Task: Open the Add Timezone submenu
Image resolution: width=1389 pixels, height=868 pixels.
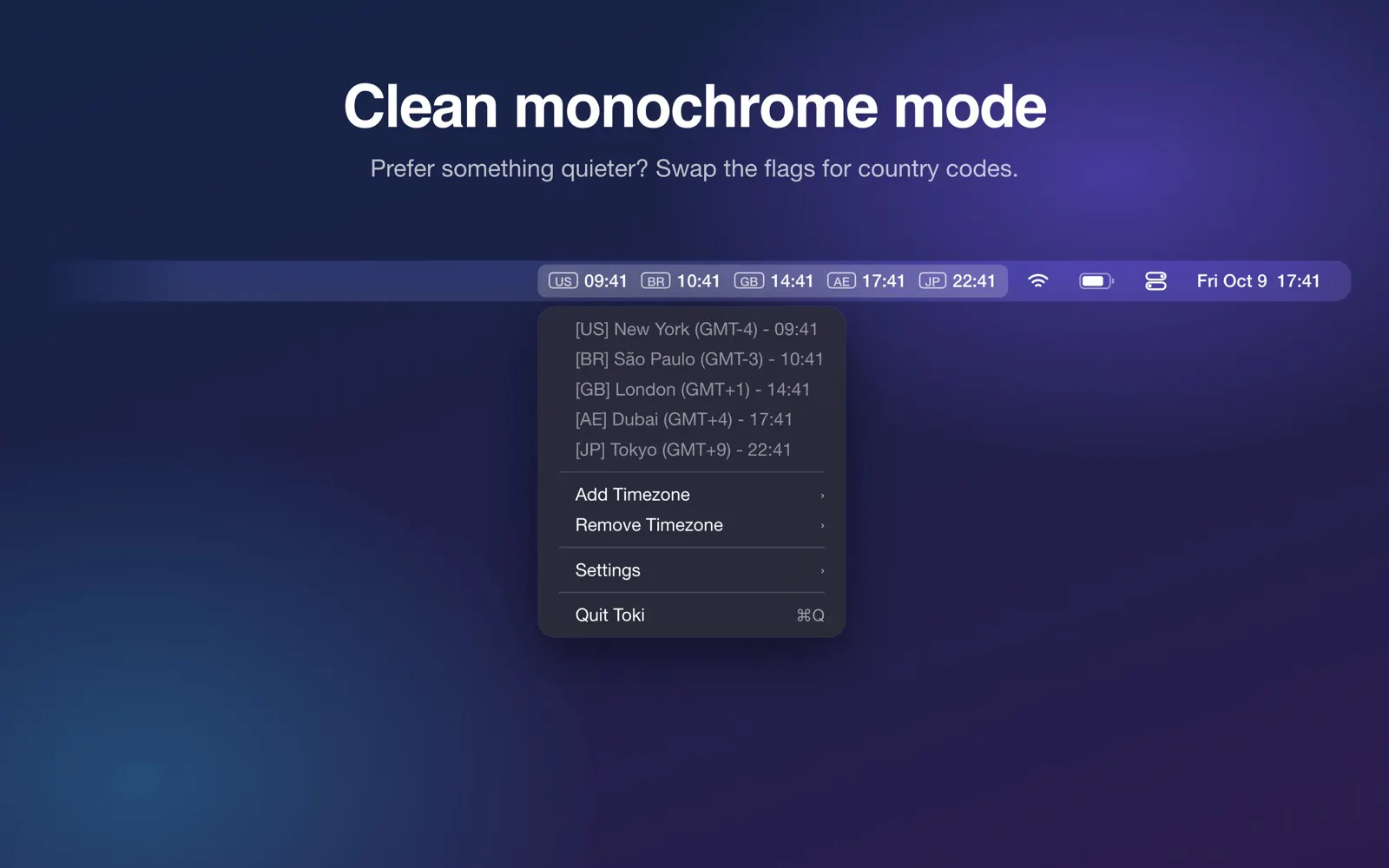Action: 692,495
